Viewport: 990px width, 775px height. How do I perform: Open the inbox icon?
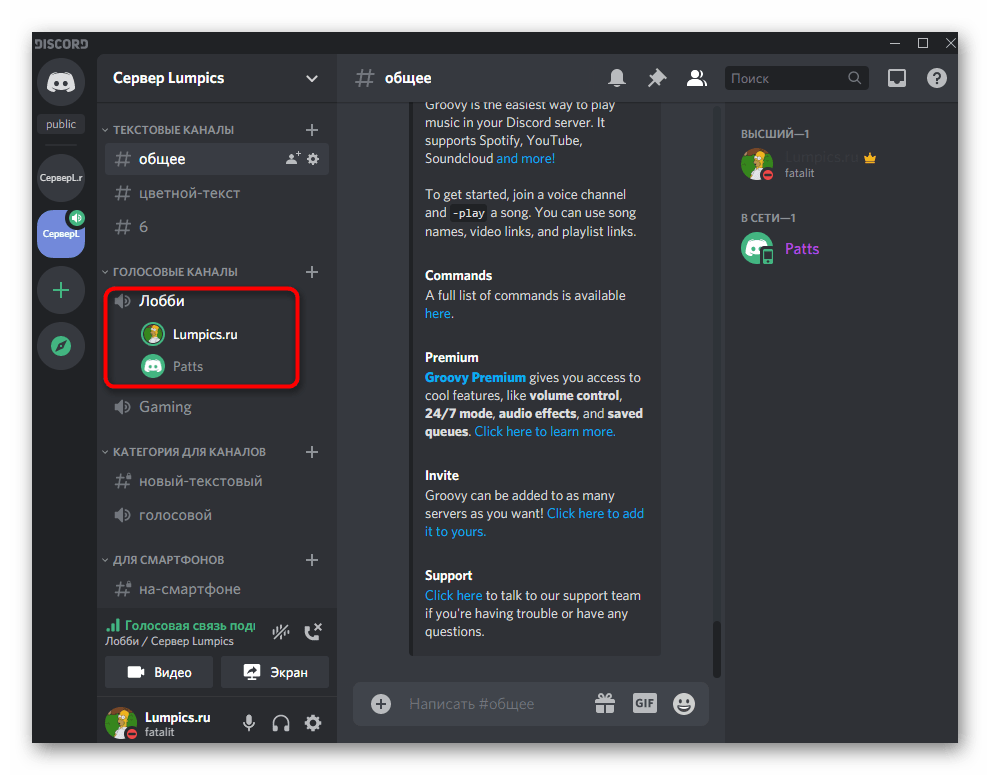(897, 78)
